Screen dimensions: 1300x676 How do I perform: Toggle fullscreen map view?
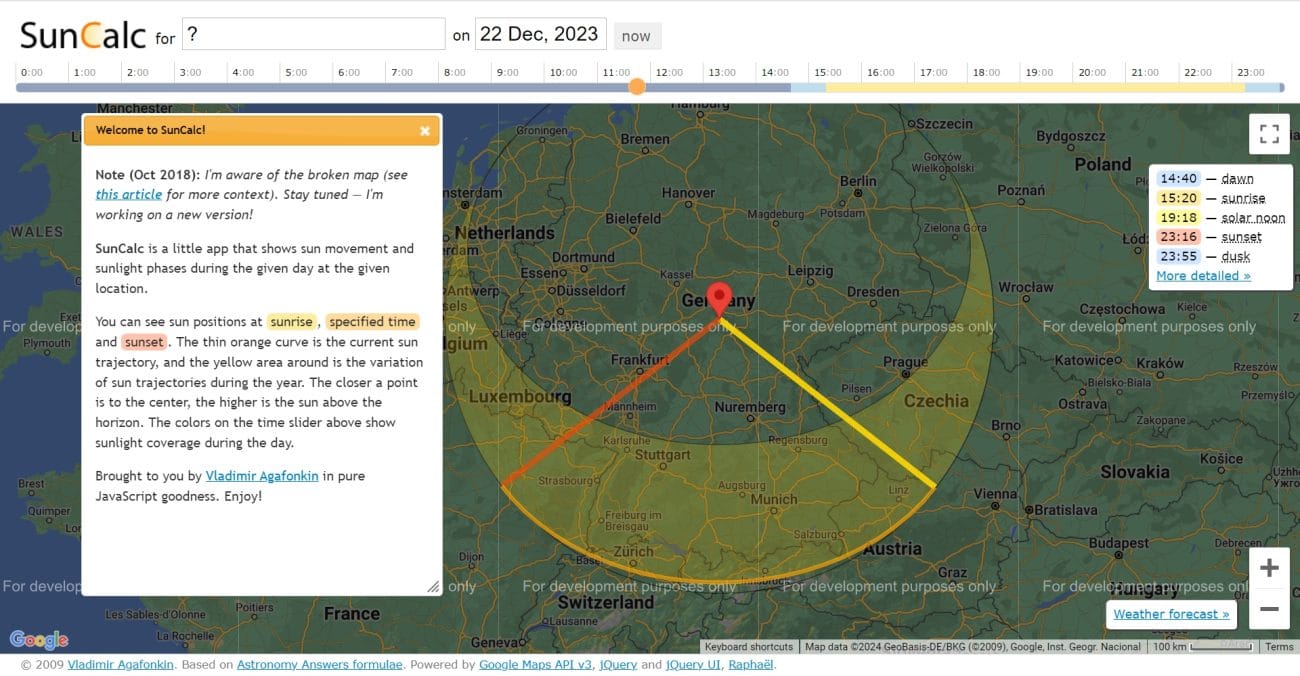click(x=1269, y=134)
